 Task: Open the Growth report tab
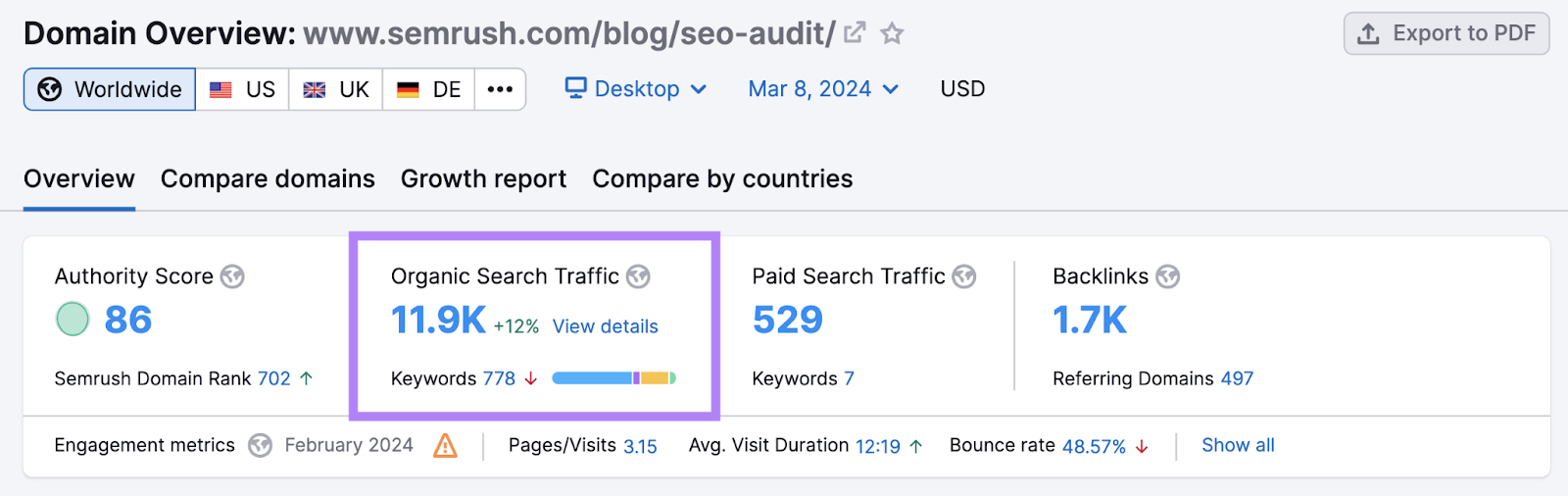click(x=483, y=179)
